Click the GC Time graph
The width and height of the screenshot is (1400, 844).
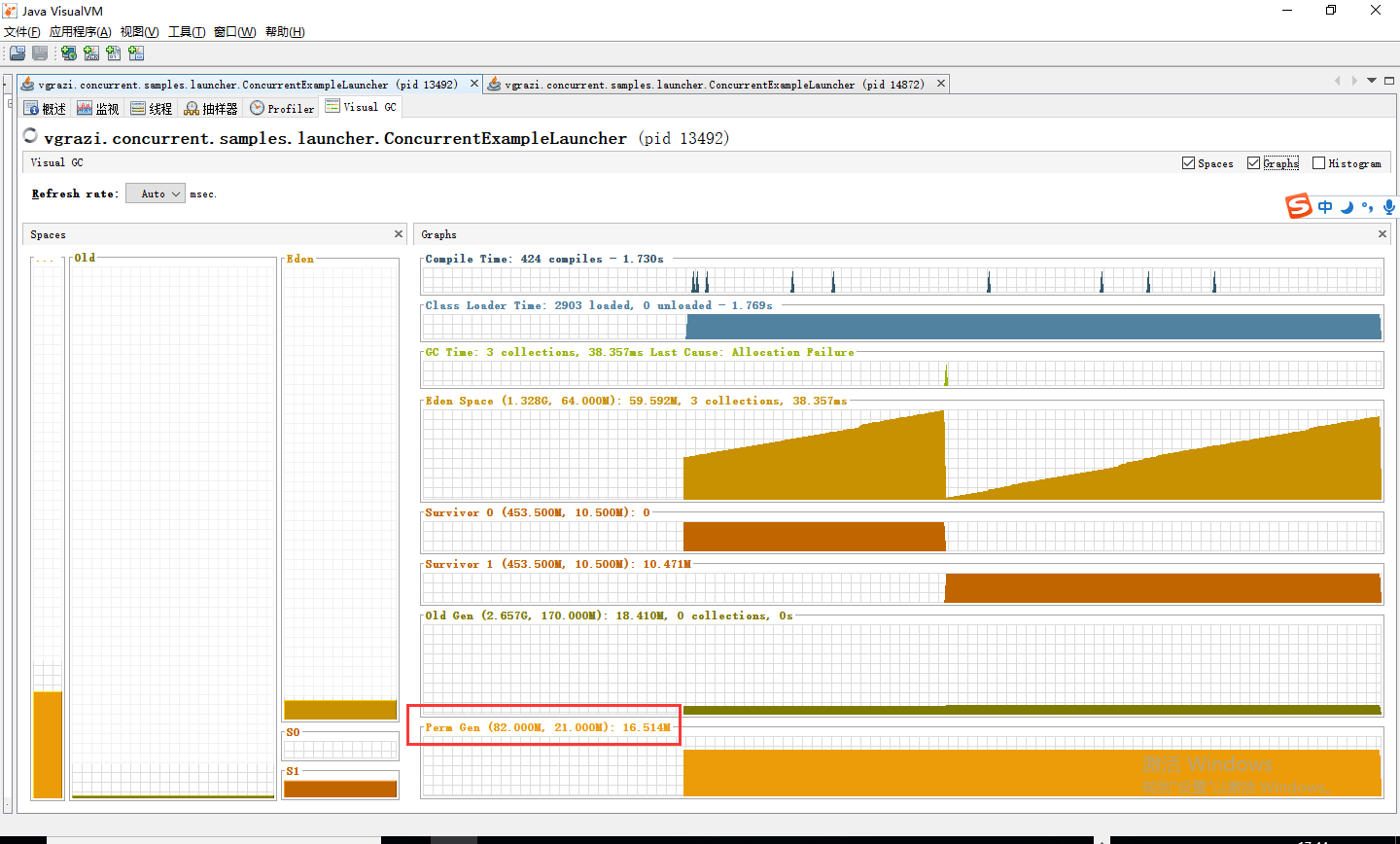click(x=901, y=373)
